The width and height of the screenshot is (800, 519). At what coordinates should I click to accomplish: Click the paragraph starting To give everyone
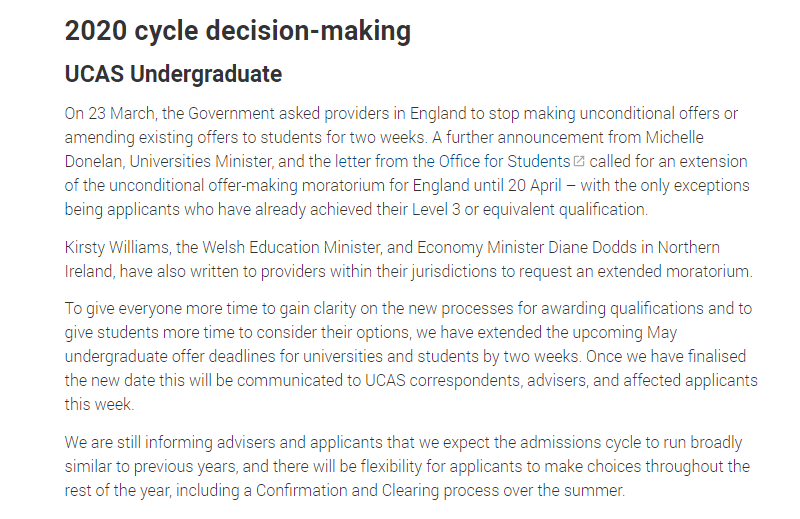[x=411, y=356]
